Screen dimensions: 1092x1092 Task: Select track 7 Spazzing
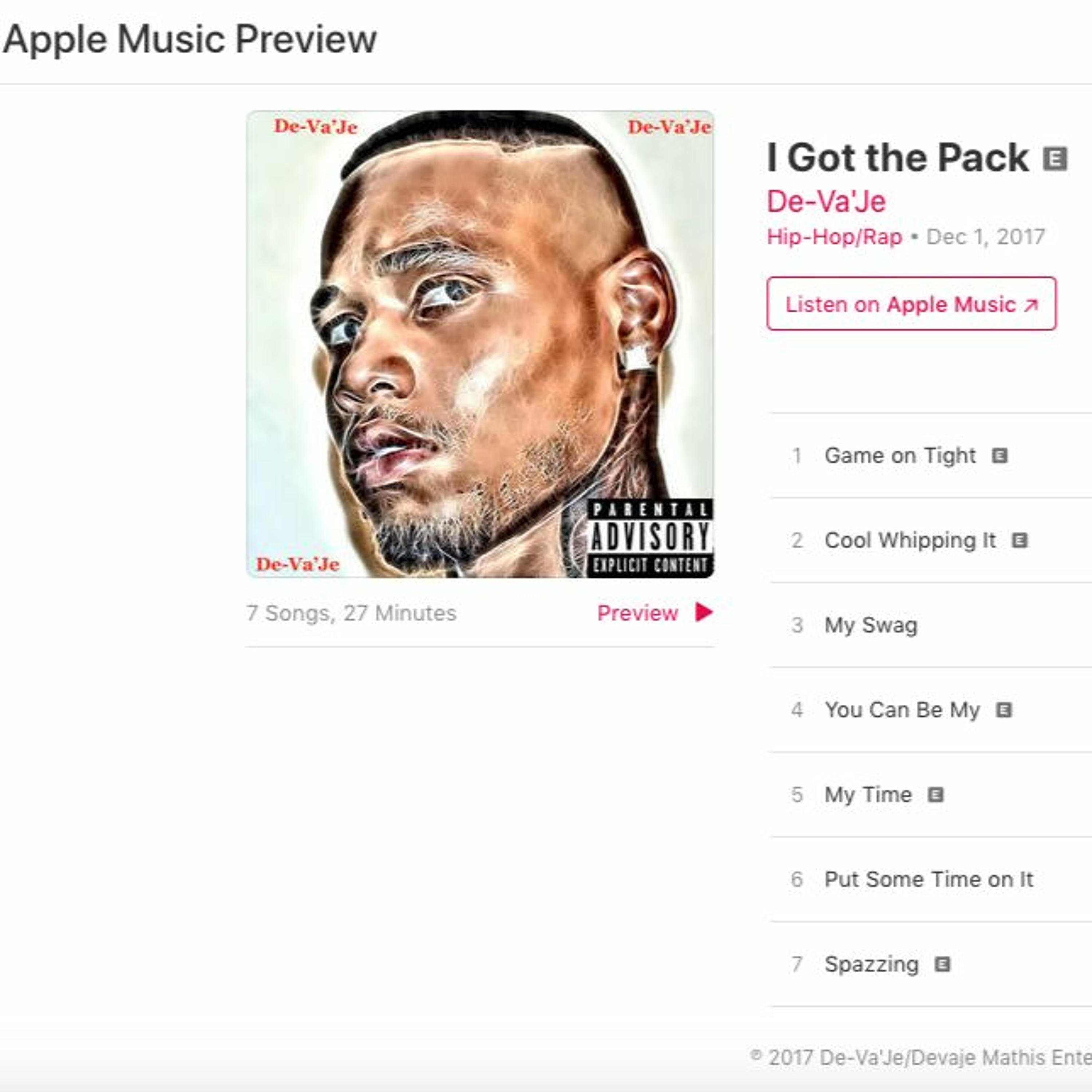pos(930,964)
